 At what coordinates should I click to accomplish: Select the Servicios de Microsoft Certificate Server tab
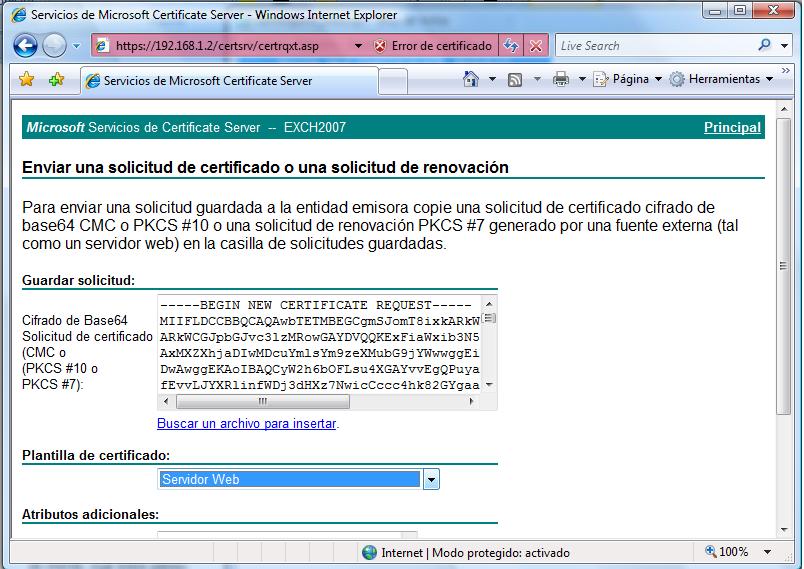coord(229,81)
